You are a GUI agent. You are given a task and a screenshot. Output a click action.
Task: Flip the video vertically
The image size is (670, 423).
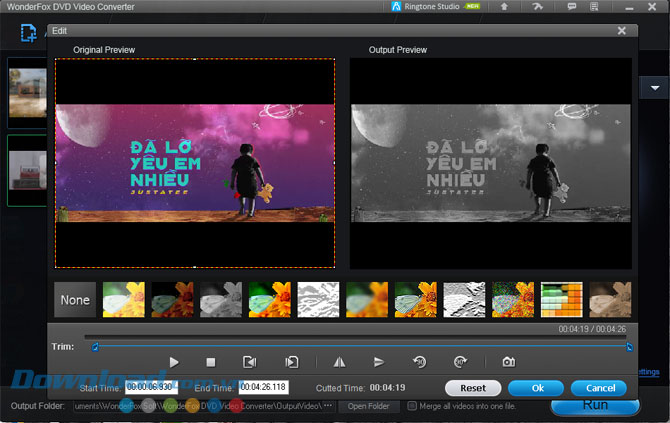(x=379, y=362)
